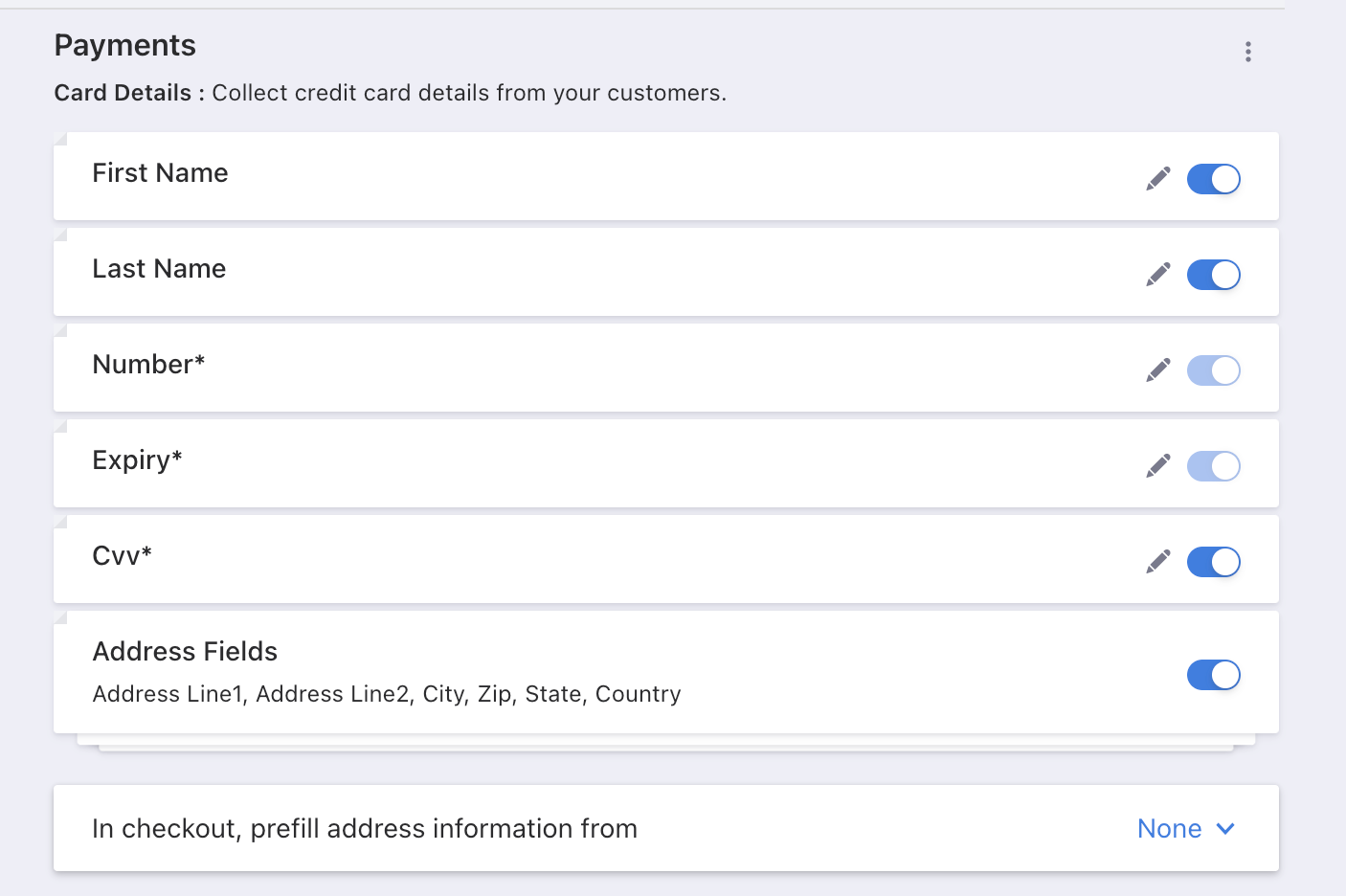Image resolution: width=1346 pixels, height=896 pixels.
Task: Toggle the Expiry field switch
Action: [1213, 466]
